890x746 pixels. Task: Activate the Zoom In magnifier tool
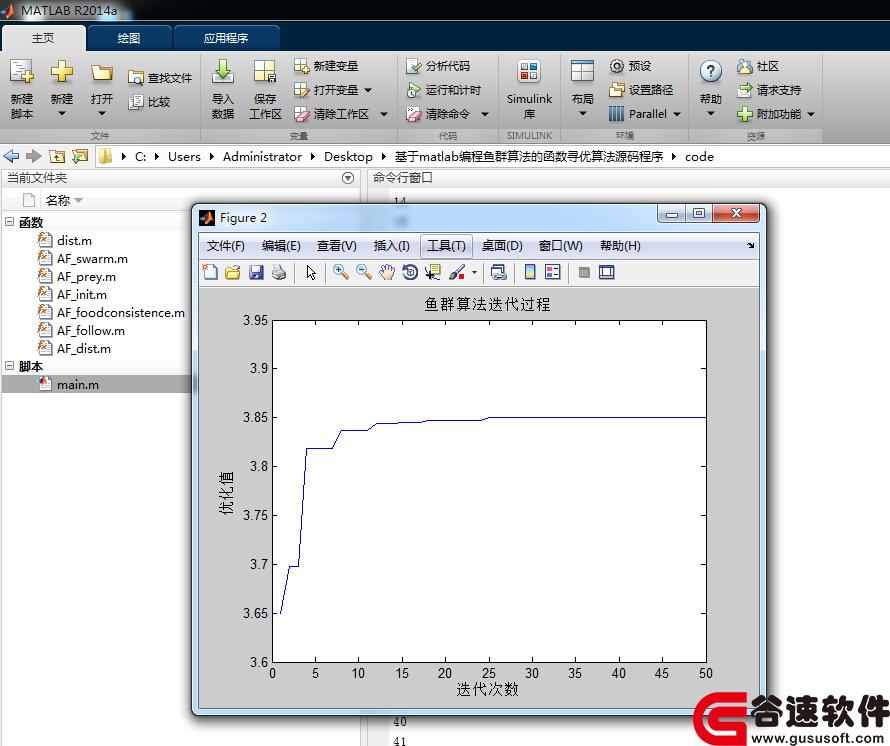coord(341,273)
